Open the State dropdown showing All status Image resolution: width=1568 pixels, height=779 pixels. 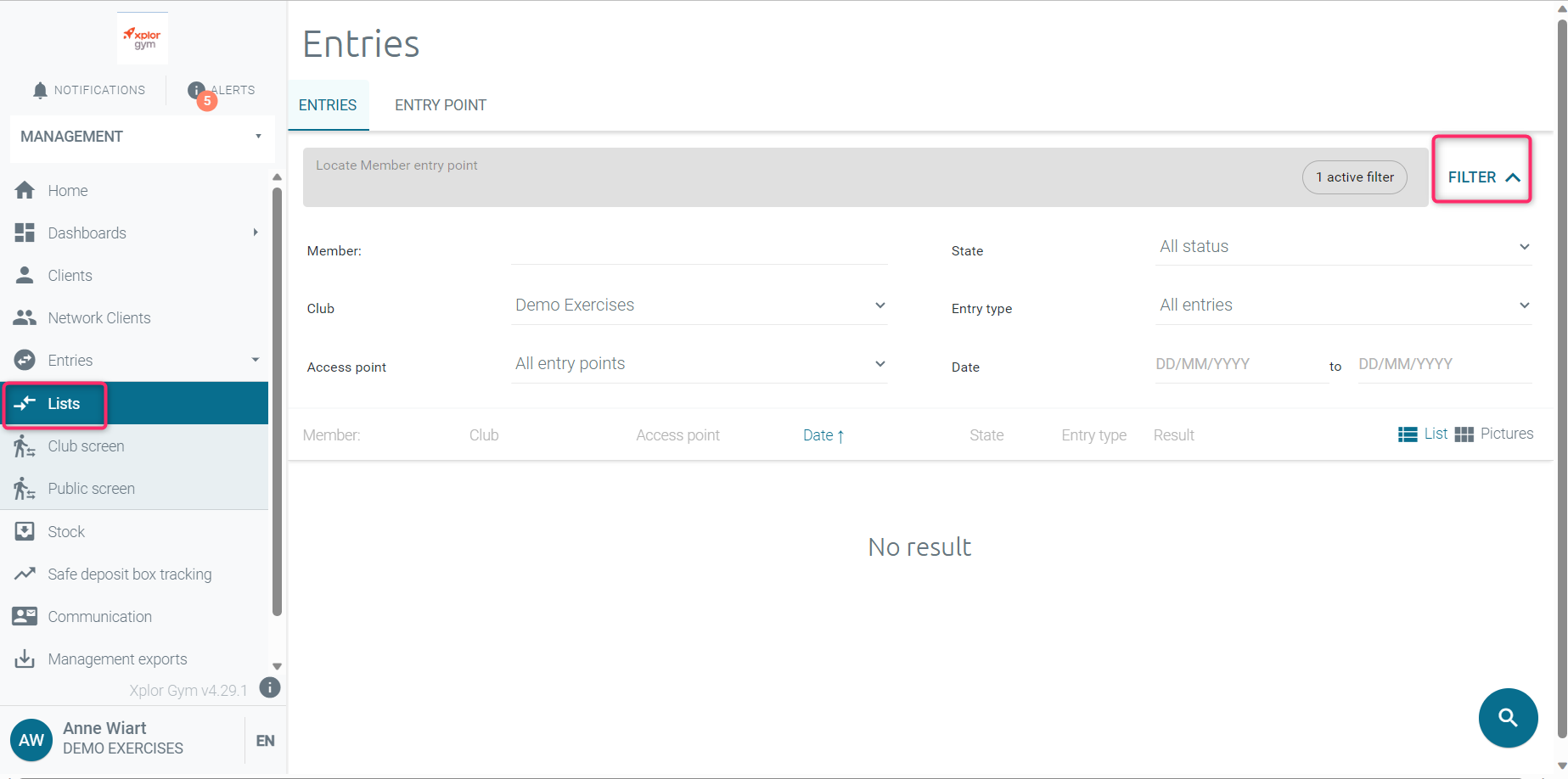[x=1343, y=247]
